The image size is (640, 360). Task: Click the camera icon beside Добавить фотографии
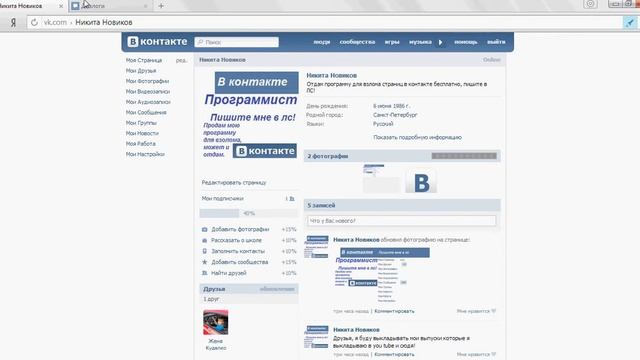click(x=204, y=229)
